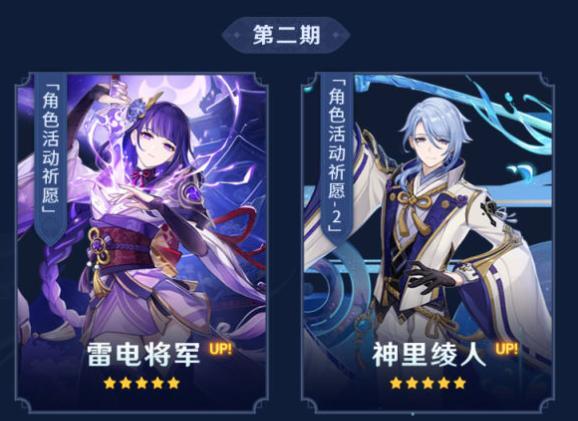The width and height of the screenshot is (578, 421).
Task: Click Raiden Shogun's face in the artwork
Action: point(155,142)
